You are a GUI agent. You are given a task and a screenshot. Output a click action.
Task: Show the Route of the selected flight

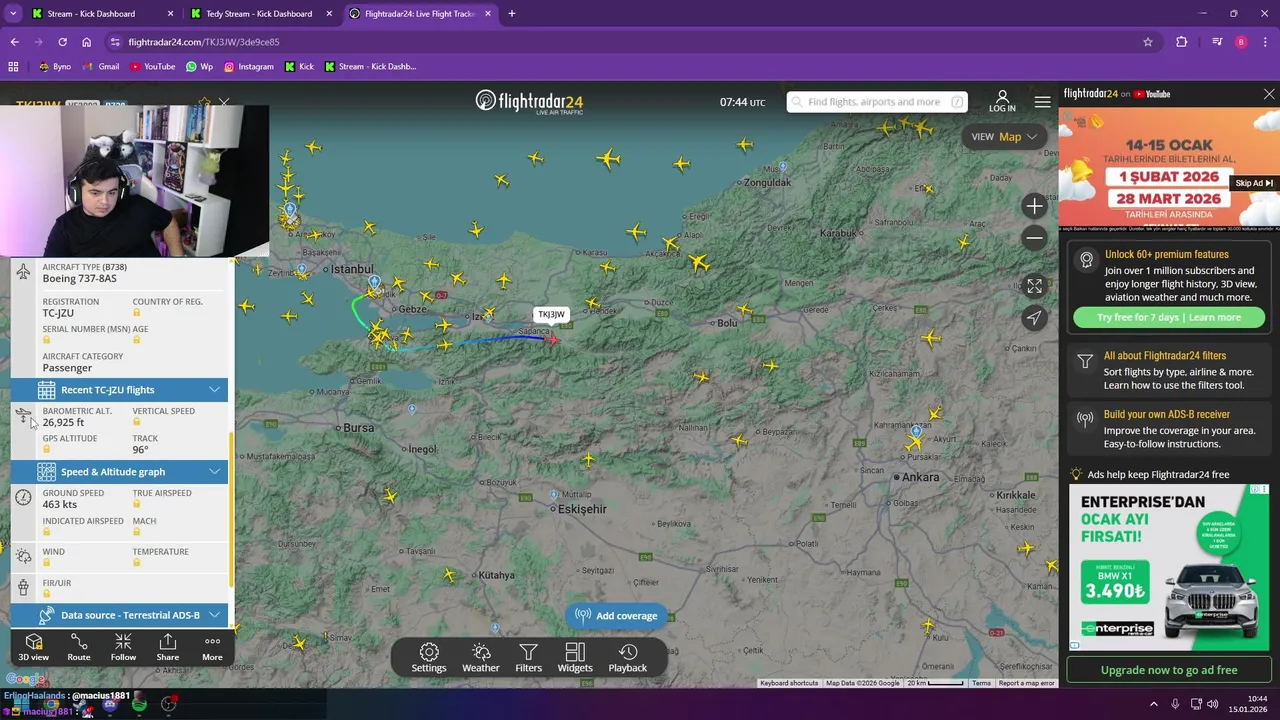79,647
